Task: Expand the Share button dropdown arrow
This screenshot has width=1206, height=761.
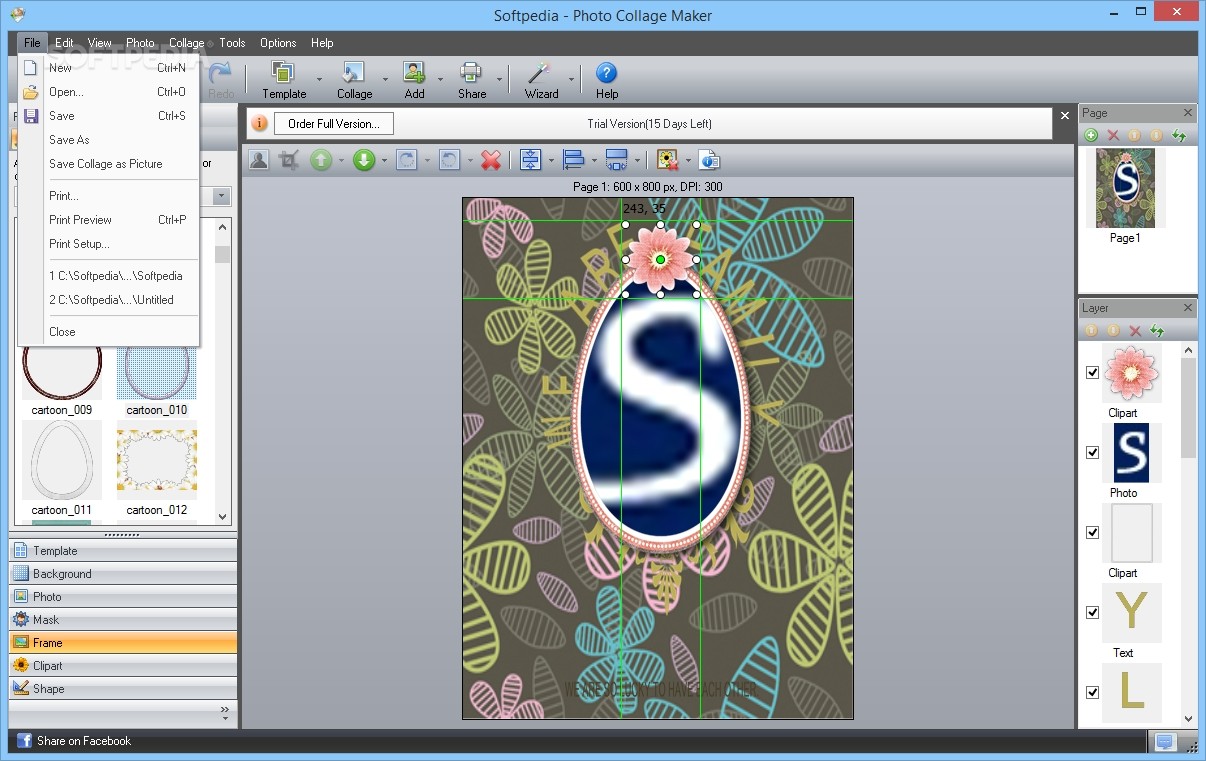Action: tap(498, 80)
